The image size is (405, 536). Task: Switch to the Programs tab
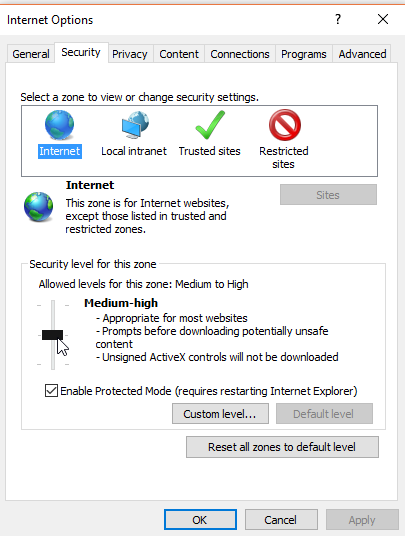pyautogui.click(x=304, y=54)
